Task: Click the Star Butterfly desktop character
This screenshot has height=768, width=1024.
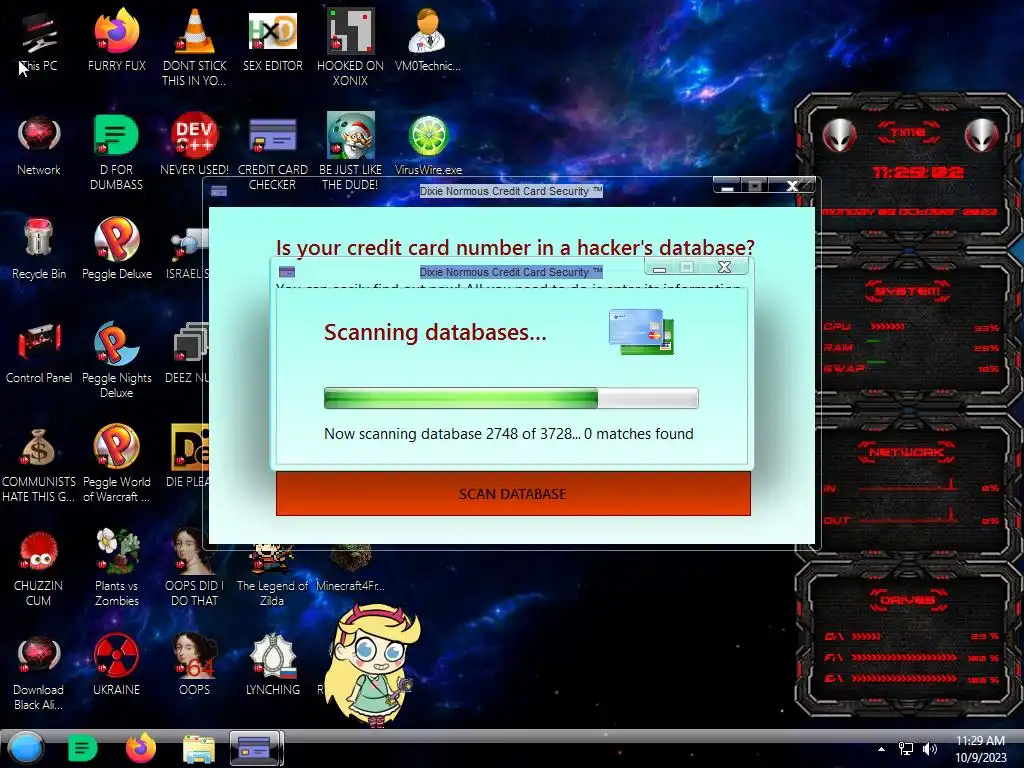Action: pos(372,665)
